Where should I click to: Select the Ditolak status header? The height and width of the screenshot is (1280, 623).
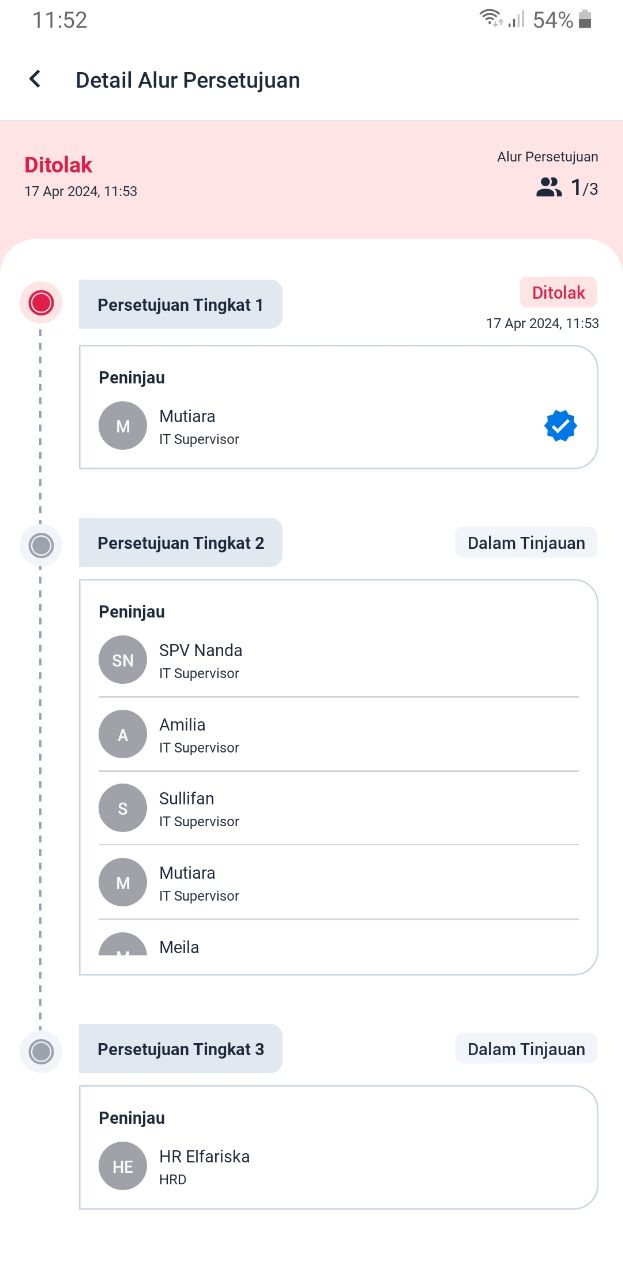58,165
